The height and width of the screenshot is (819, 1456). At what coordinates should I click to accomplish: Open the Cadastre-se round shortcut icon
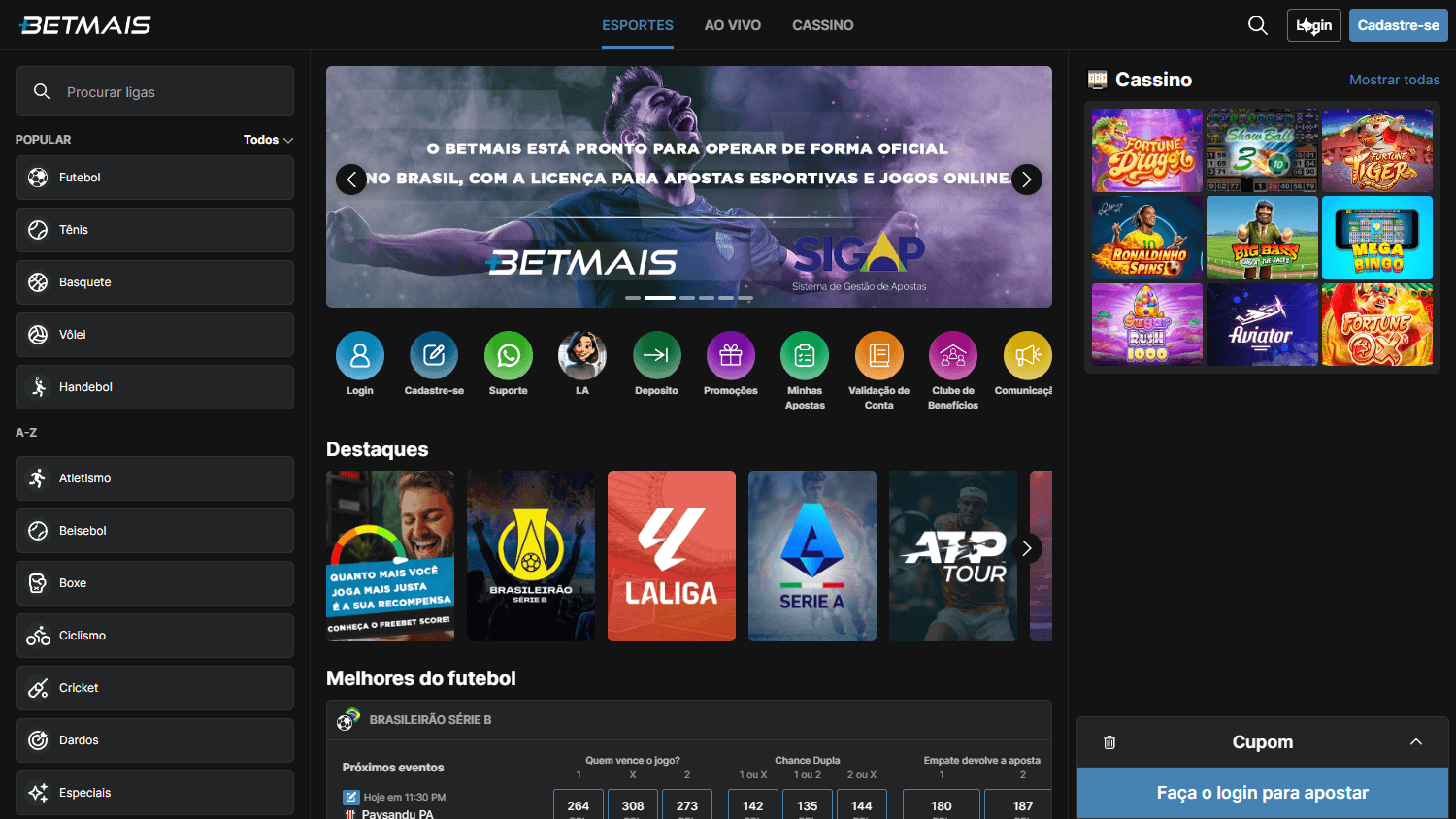tap(434, 355)
